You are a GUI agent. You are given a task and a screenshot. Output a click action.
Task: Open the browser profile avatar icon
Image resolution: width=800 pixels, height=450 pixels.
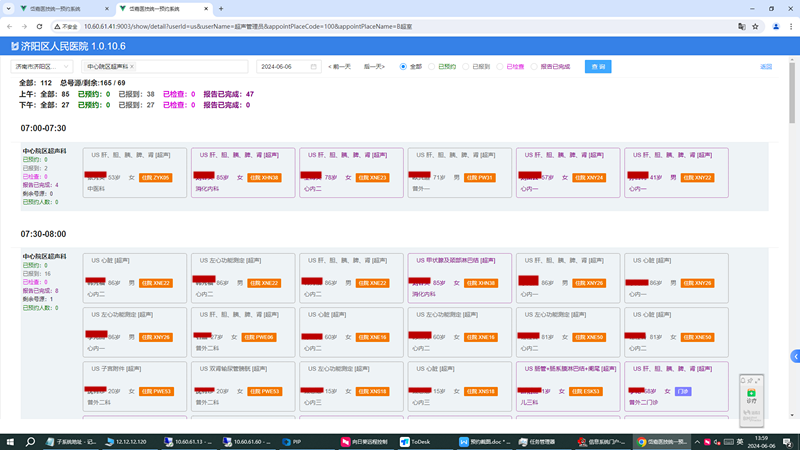point(774,26)
